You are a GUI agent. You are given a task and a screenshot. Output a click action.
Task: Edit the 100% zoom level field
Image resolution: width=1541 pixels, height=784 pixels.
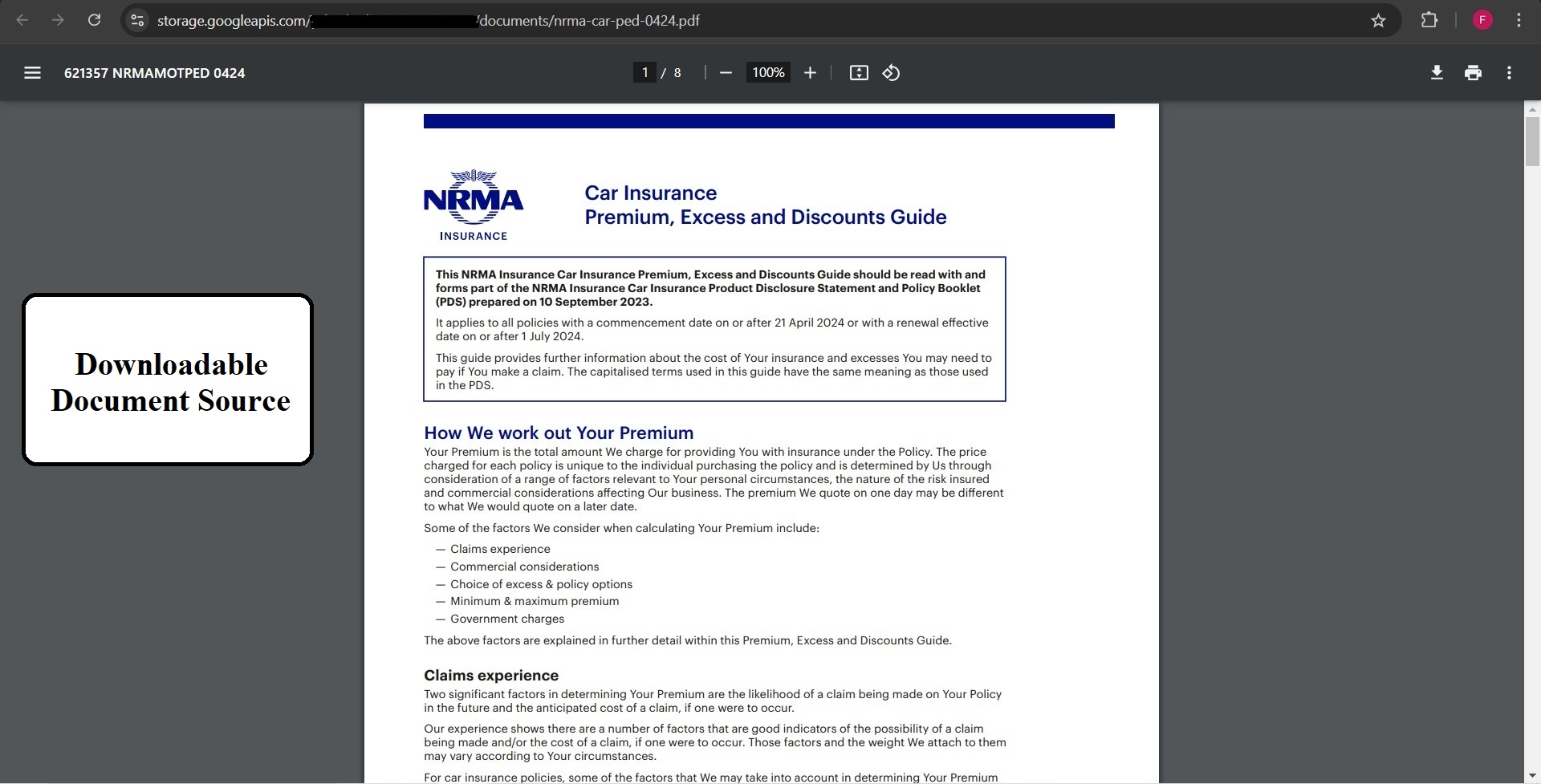pyautogui.click(x=768, y=73)
